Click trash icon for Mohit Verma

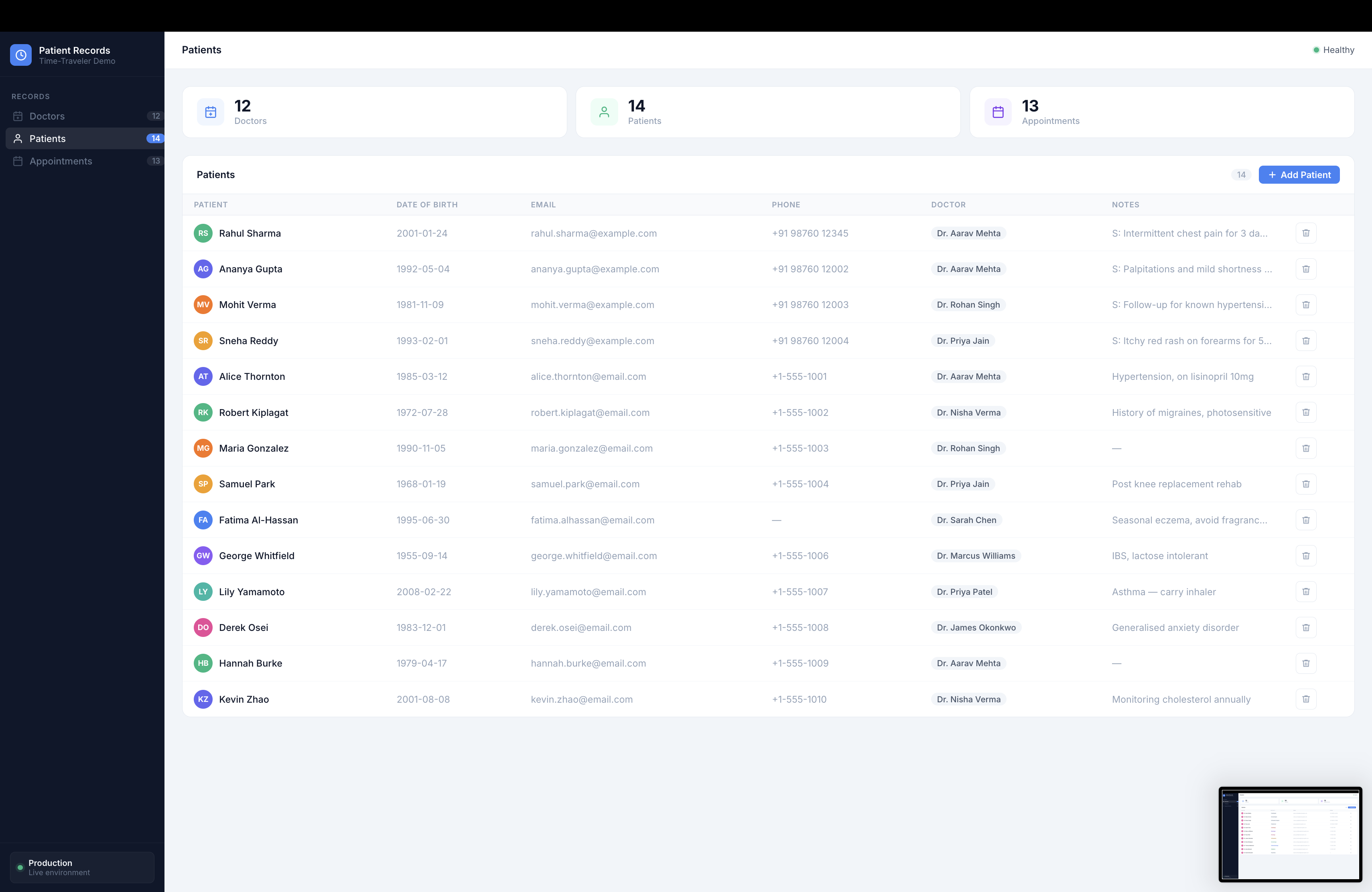[1306, 305]
